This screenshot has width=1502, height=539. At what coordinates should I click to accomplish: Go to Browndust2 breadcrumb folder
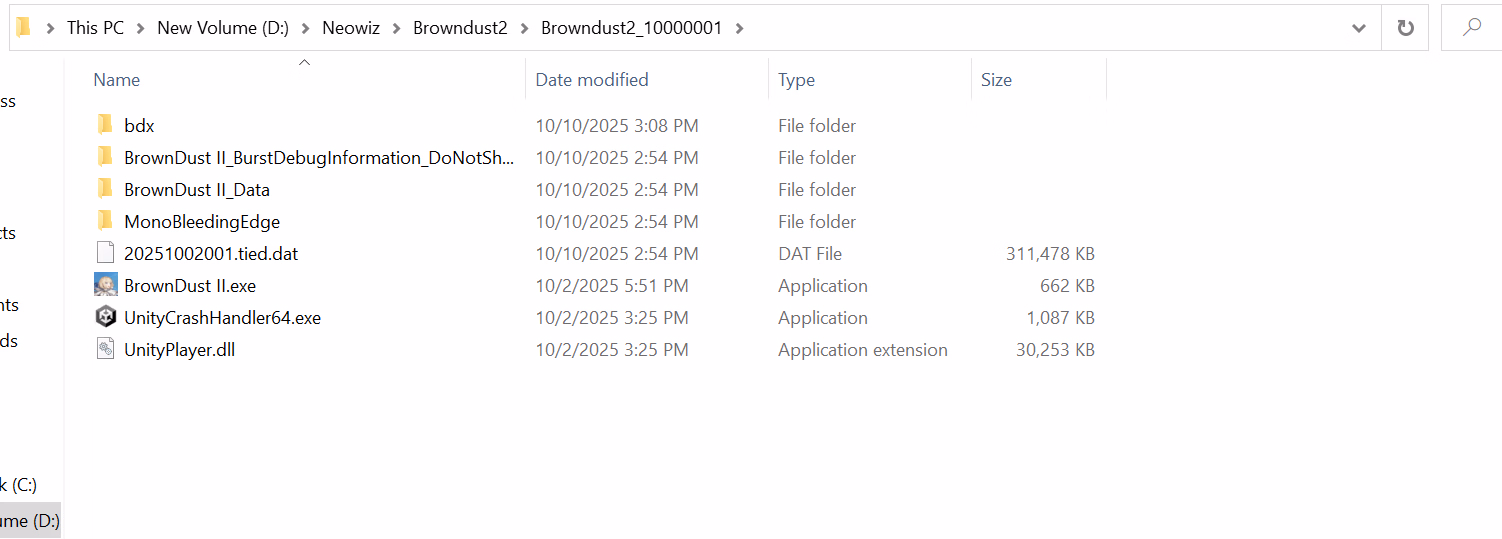point(460,28)
